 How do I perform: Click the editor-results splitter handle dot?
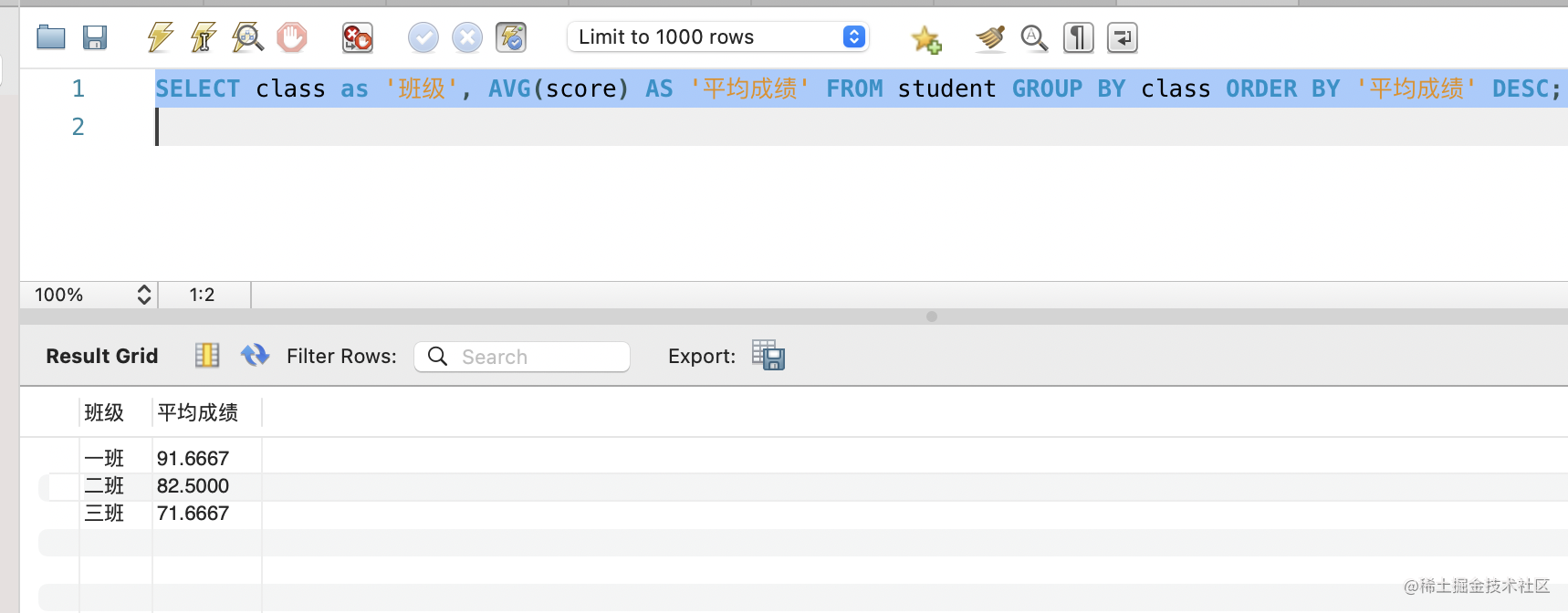[x=931, y=317]
